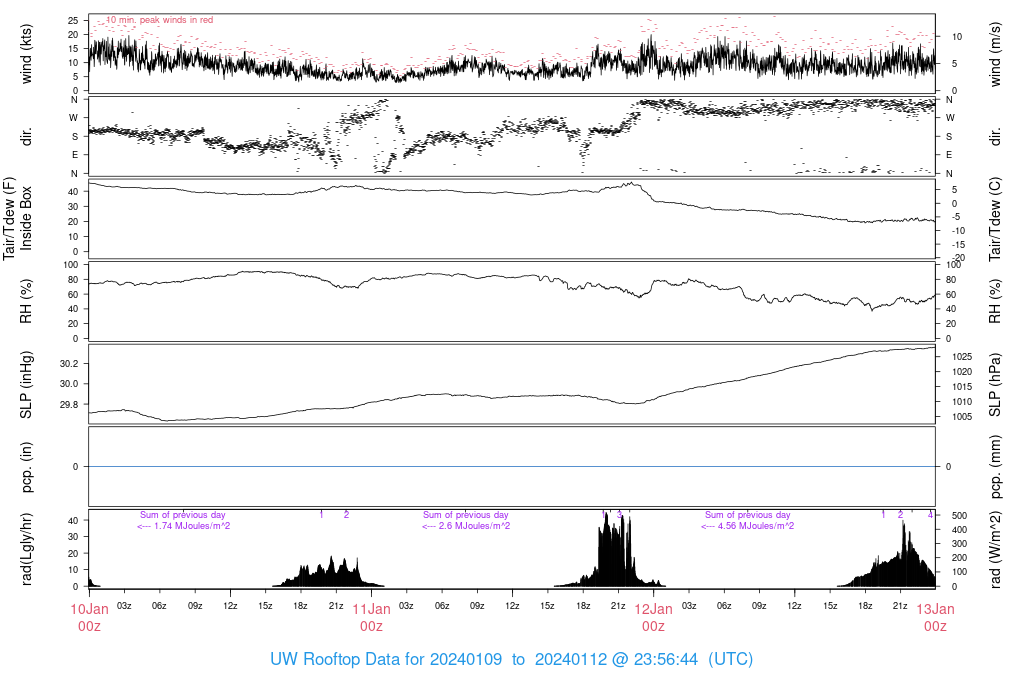Select the 'wind (m/s)' right axis label
The height and width of the screenshot is (700, 1024).
pos(995,54)
